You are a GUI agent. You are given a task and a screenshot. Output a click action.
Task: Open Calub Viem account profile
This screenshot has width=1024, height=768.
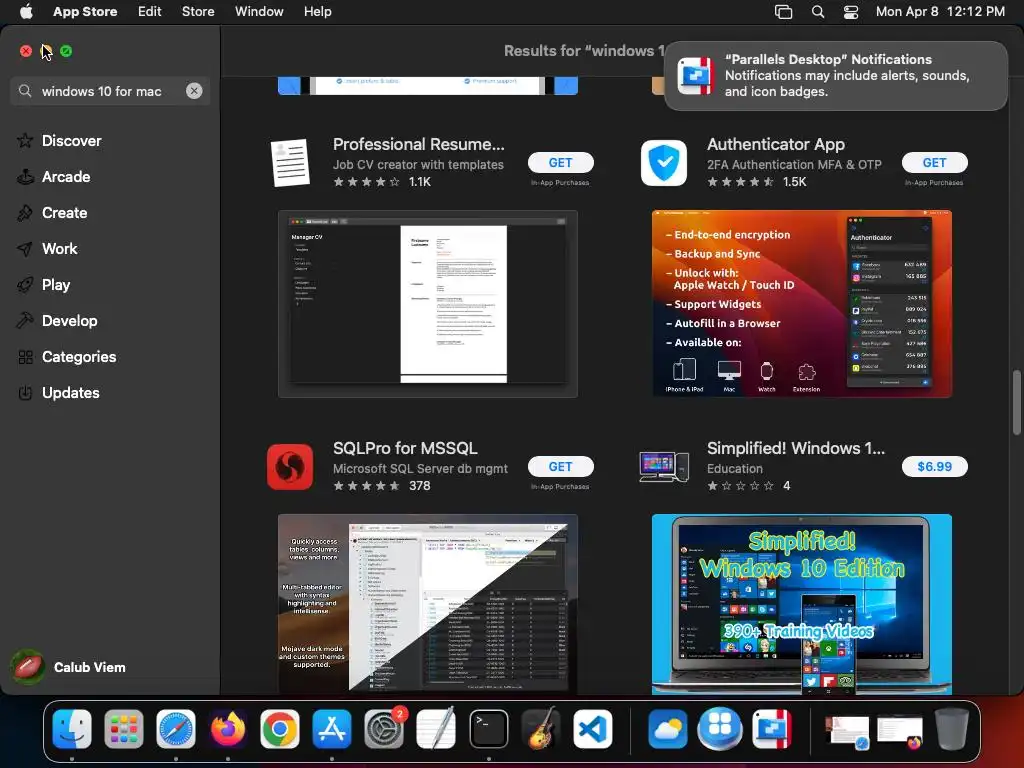click(x=69, y=667)
